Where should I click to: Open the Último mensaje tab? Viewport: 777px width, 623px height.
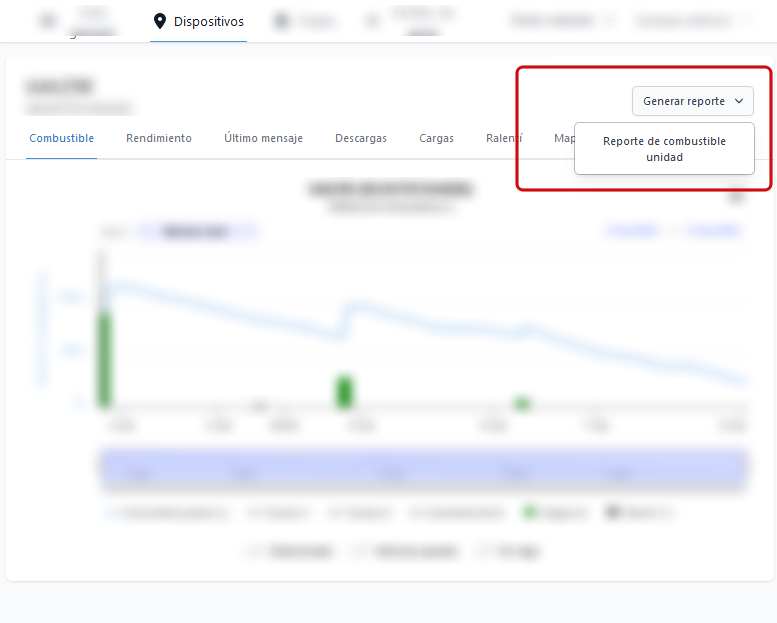tap(263, 139)
